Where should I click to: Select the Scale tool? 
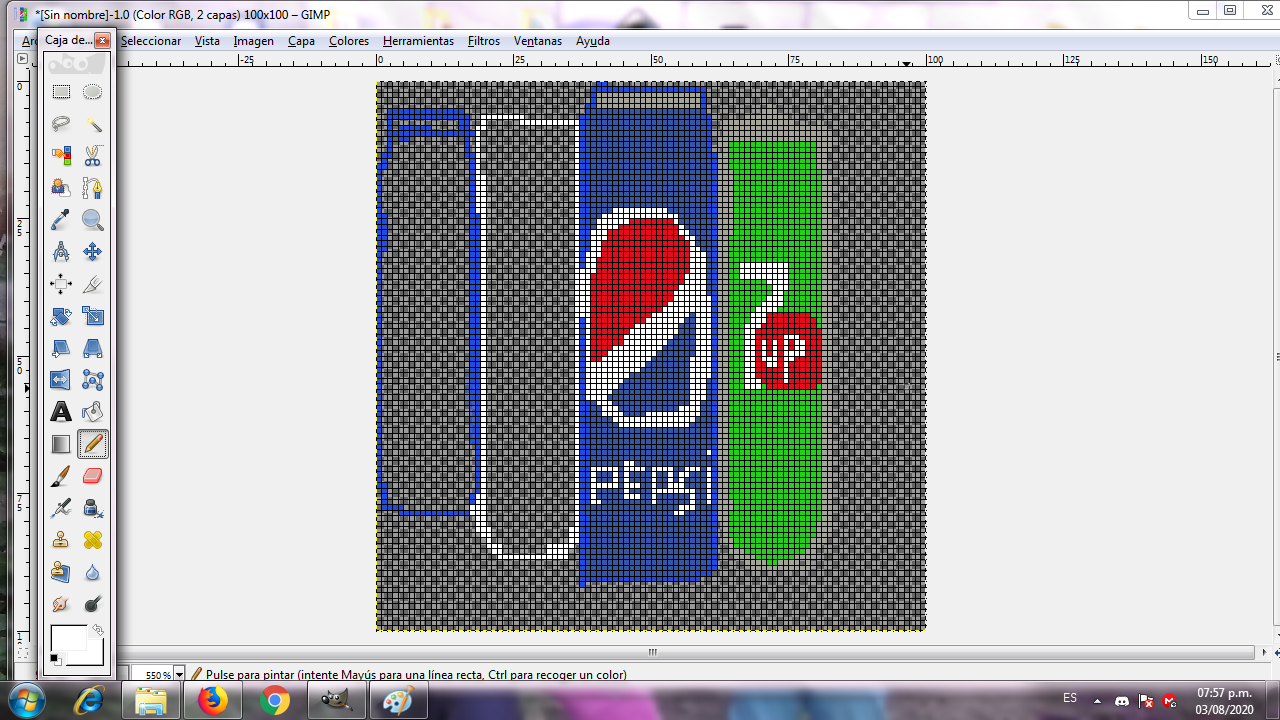pos(93,316)
